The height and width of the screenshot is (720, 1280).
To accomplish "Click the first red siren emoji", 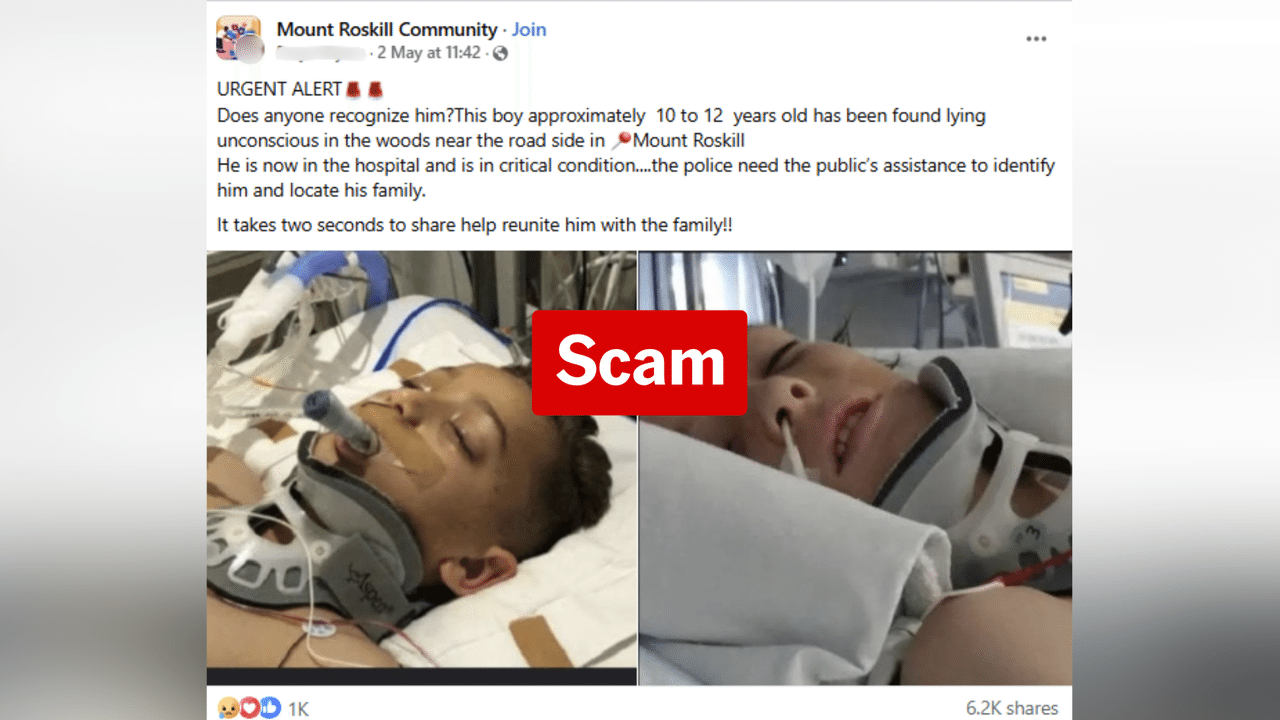I will click(353, 90).
